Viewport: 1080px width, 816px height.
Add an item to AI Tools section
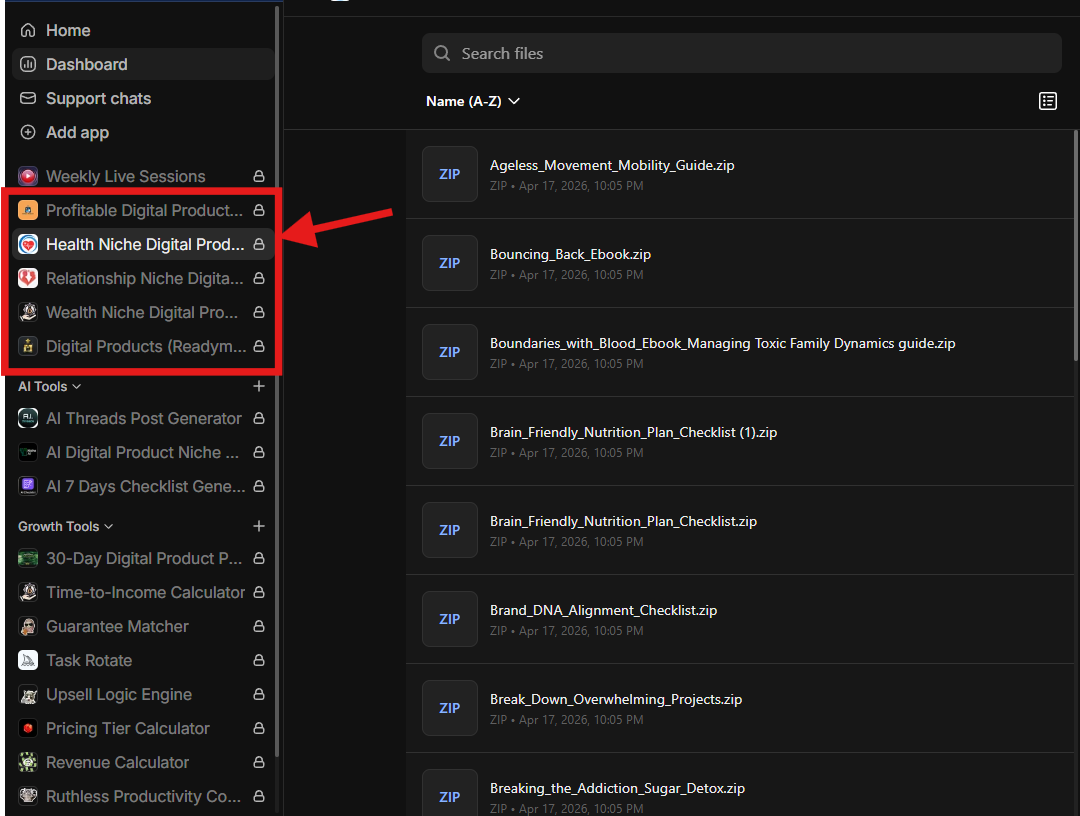(x=259, y=386)
